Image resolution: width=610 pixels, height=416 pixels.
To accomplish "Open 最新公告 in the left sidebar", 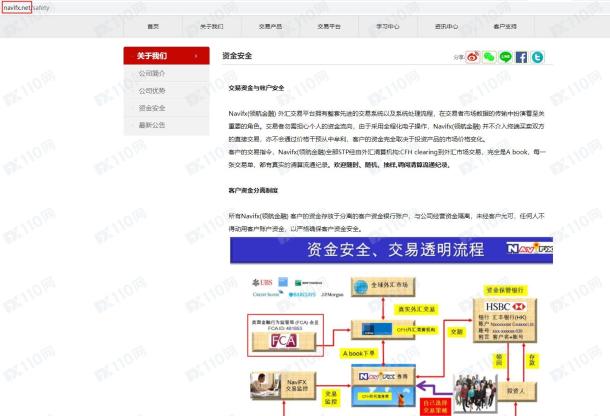I will pyautogui.click(x=153, y=125).
